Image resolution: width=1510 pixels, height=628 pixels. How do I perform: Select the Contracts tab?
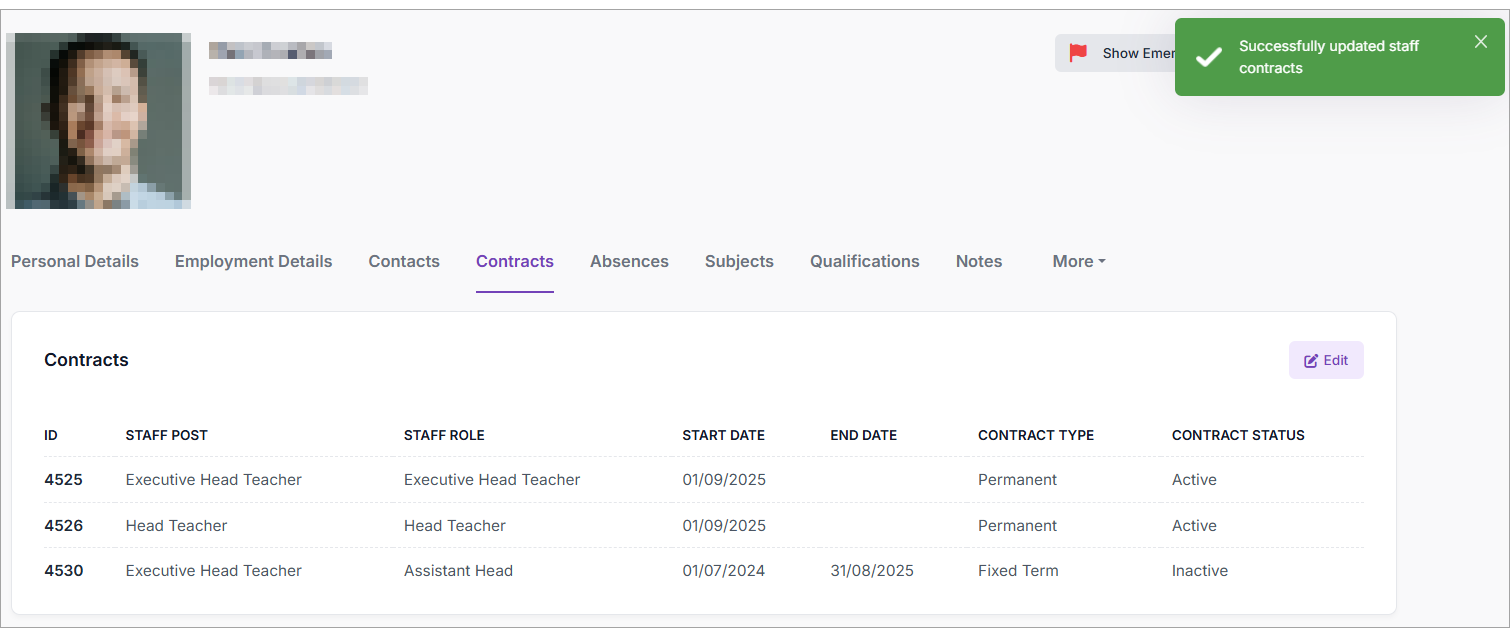pyautogui.click(x=514, y=261)
